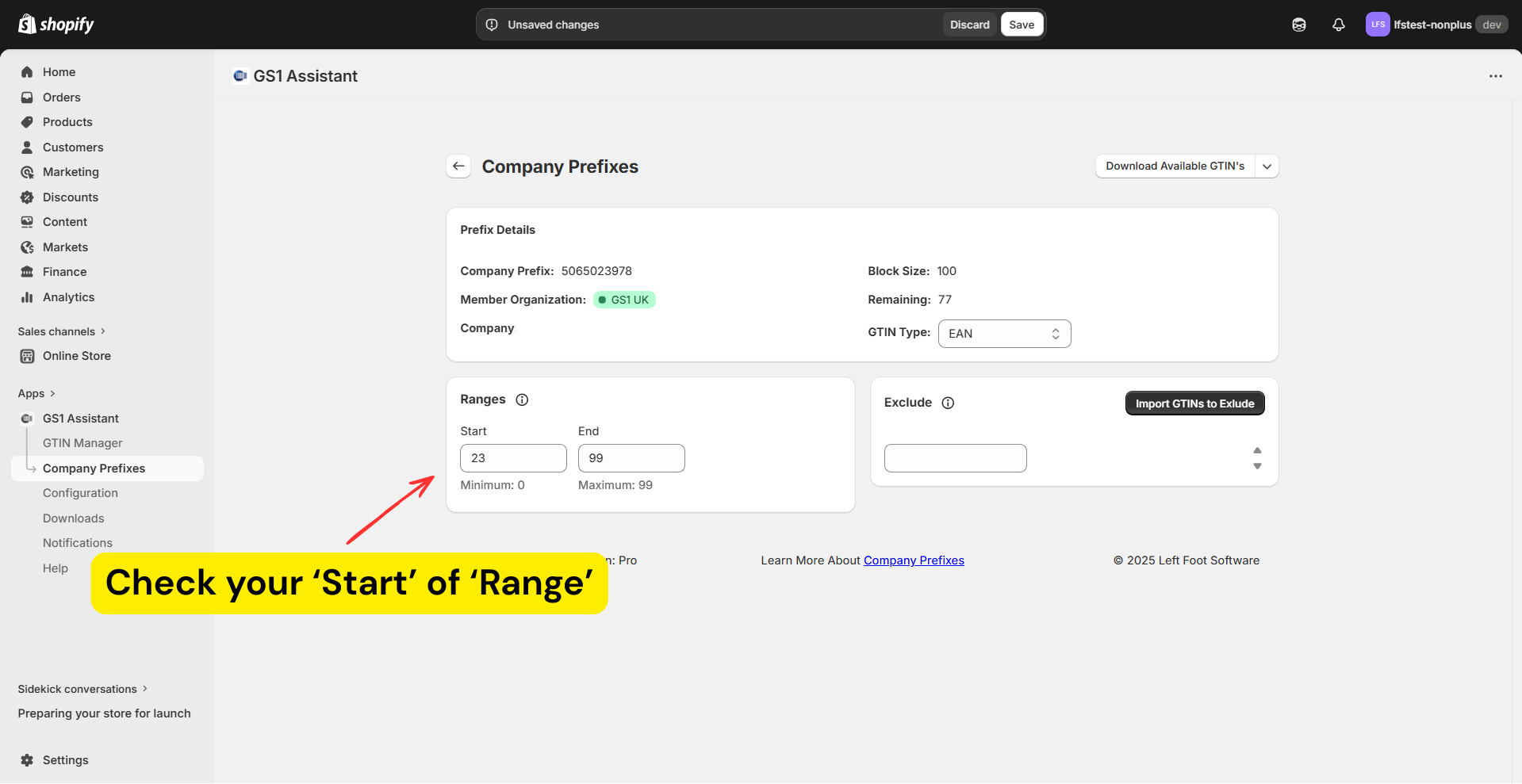This screenshot has height=784, width=1522.
Task: Open Preparing your store for launch
Action: coord(104,713)
